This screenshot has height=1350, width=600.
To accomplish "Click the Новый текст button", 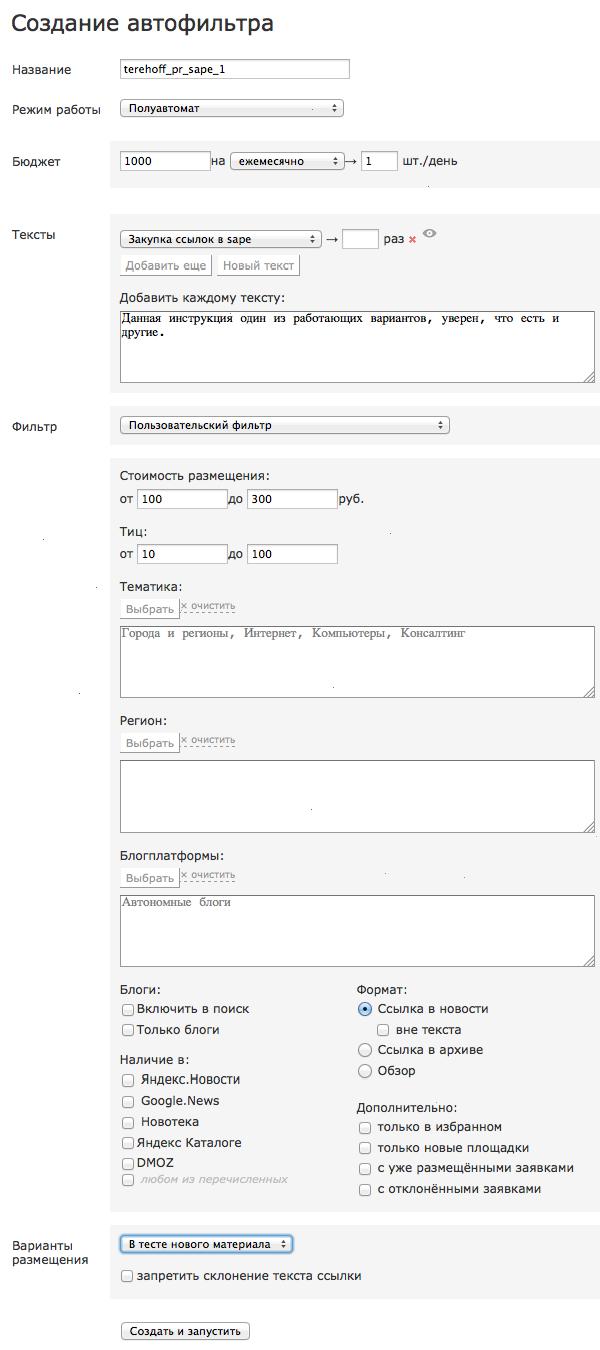I will (x=258, y=265).
